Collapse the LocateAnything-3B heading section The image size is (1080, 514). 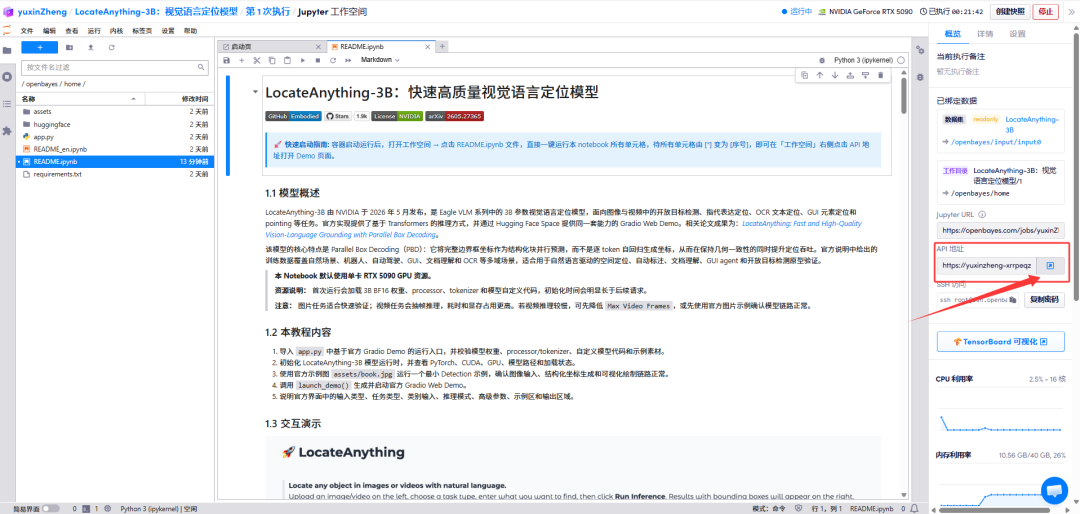[256, 92]
